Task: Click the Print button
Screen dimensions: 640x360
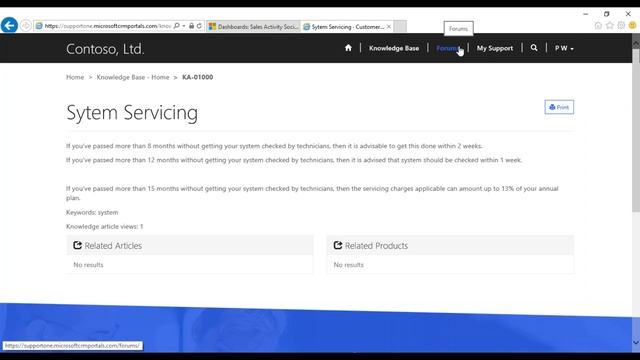Action: 559,107
